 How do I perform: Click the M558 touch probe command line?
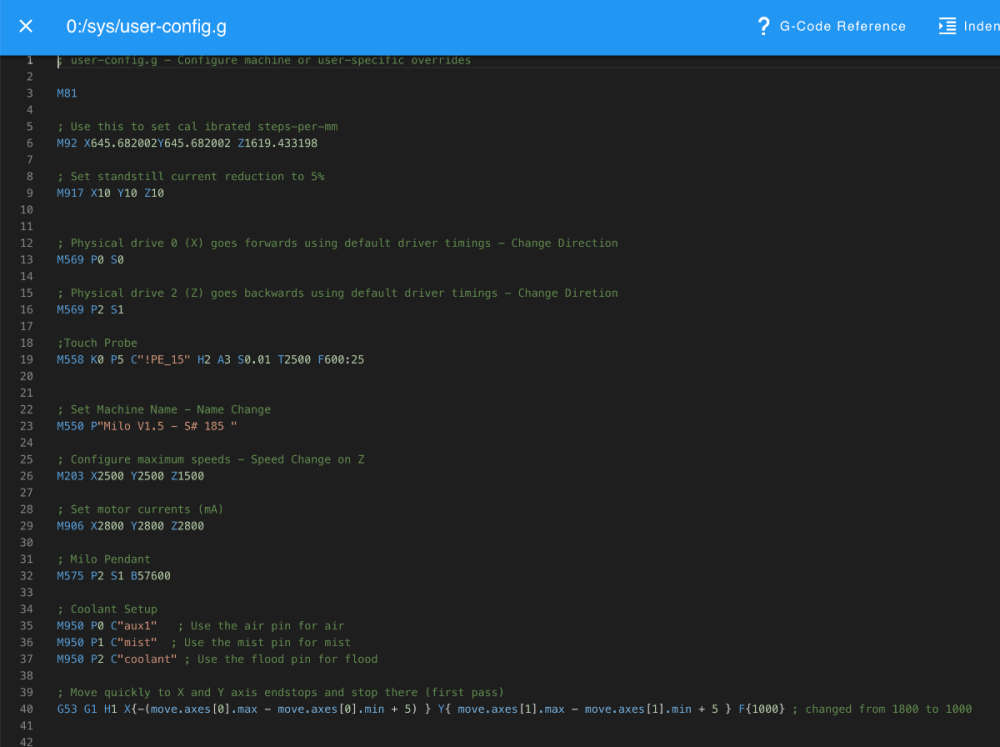210,359
